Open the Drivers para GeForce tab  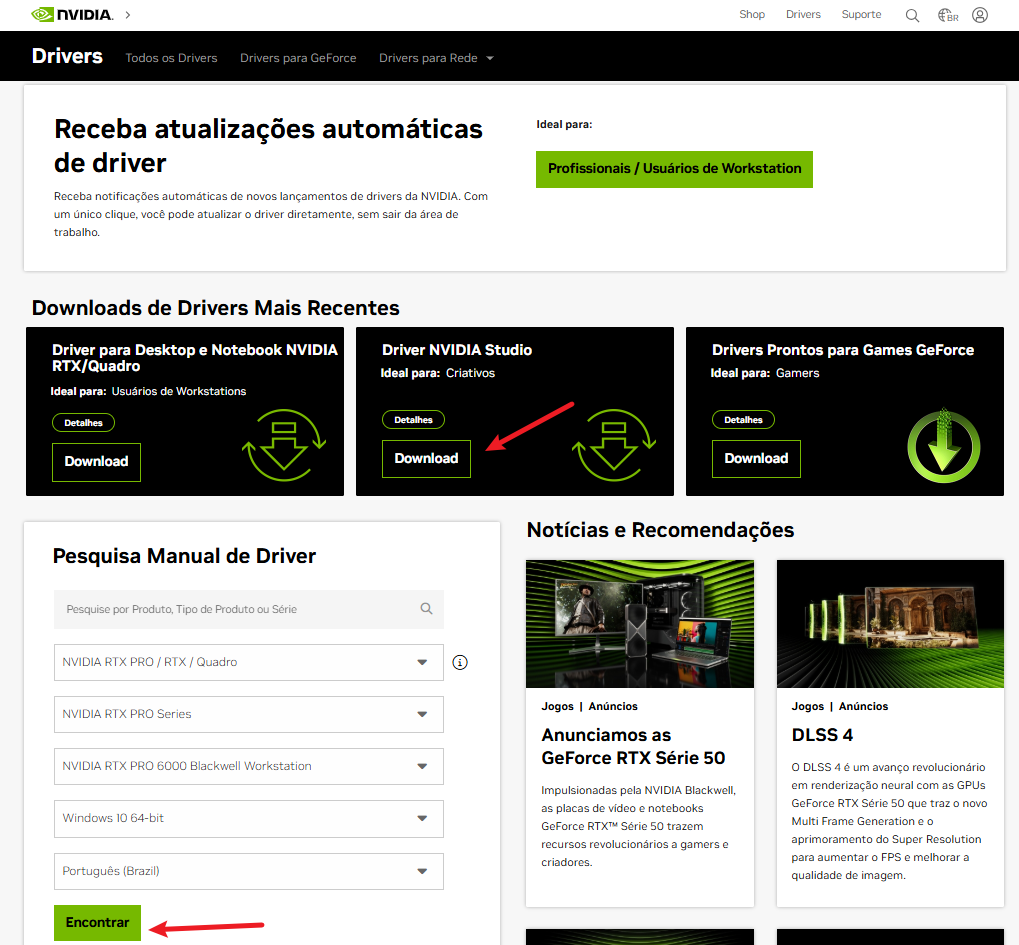(298, 58)
